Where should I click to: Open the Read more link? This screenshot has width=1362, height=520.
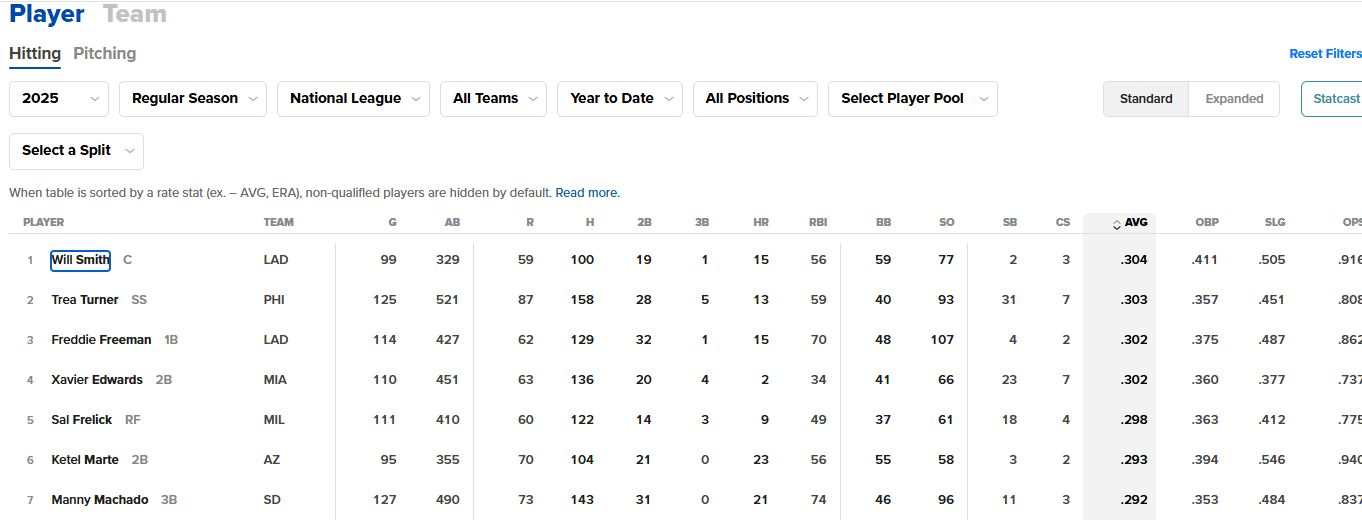click(588, 192)
